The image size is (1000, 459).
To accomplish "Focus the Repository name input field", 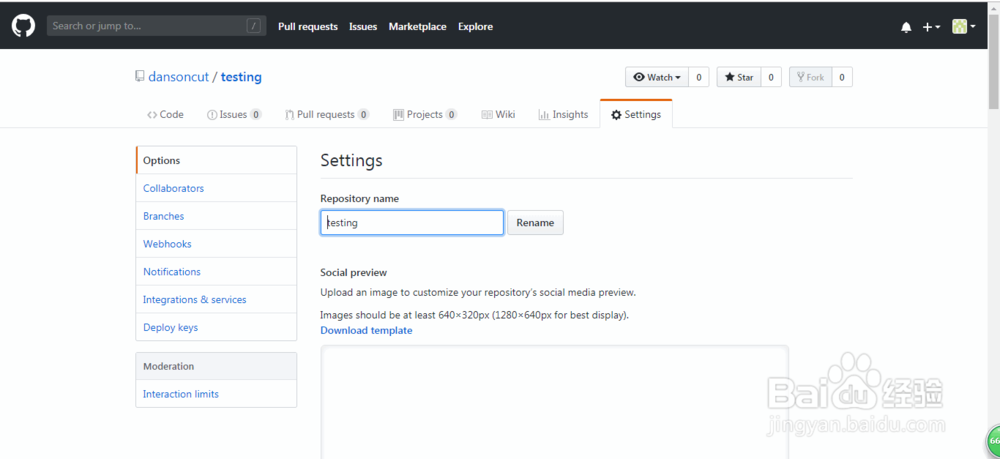I will pos(412,223).
